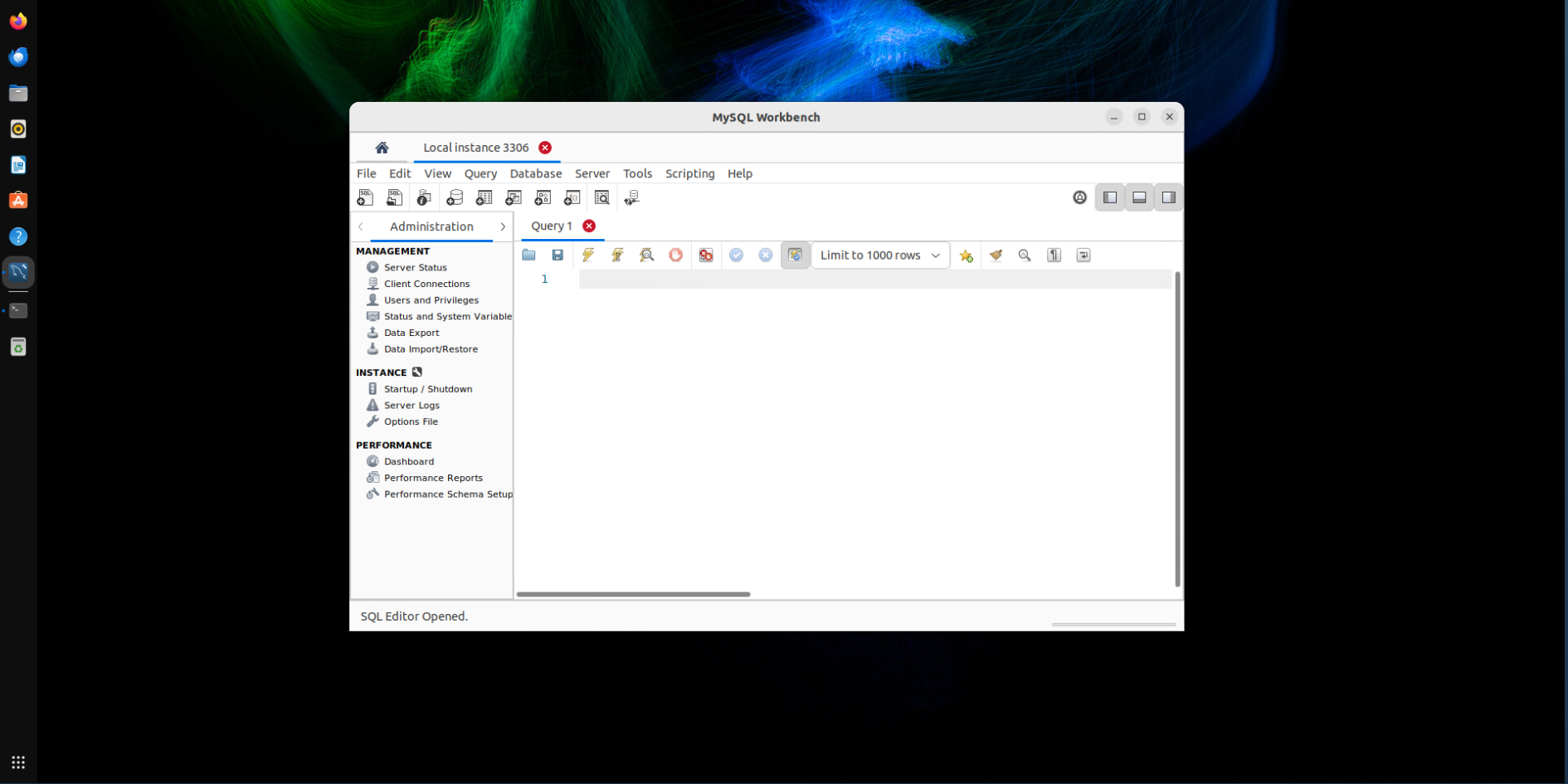Launch Firefox from Ubuntu dock

click(x=18, y=21)
